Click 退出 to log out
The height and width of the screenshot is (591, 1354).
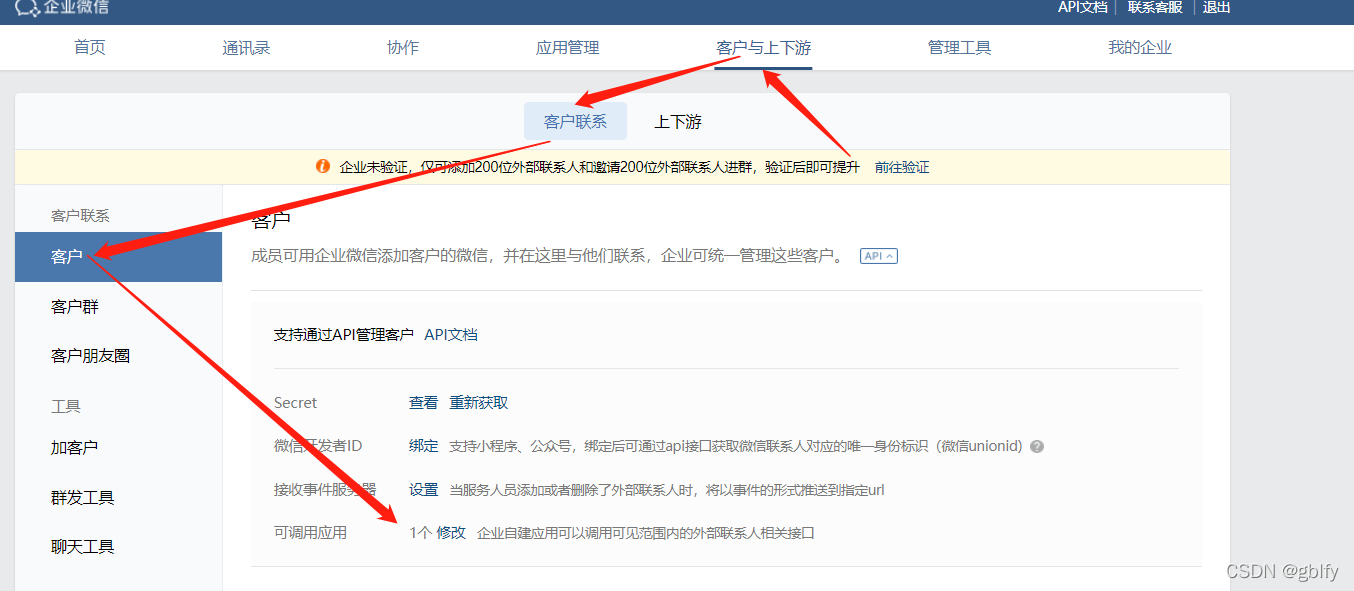[x=1216, y=7]
